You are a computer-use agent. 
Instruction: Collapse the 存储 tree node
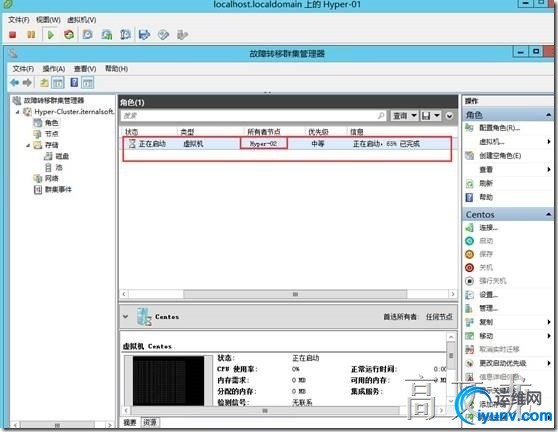pos(28,145)
